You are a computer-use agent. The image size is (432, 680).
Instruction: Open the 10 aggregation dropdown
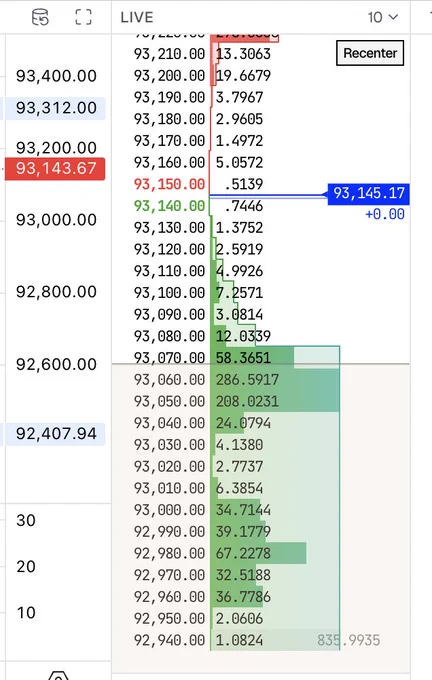(383, 17)
